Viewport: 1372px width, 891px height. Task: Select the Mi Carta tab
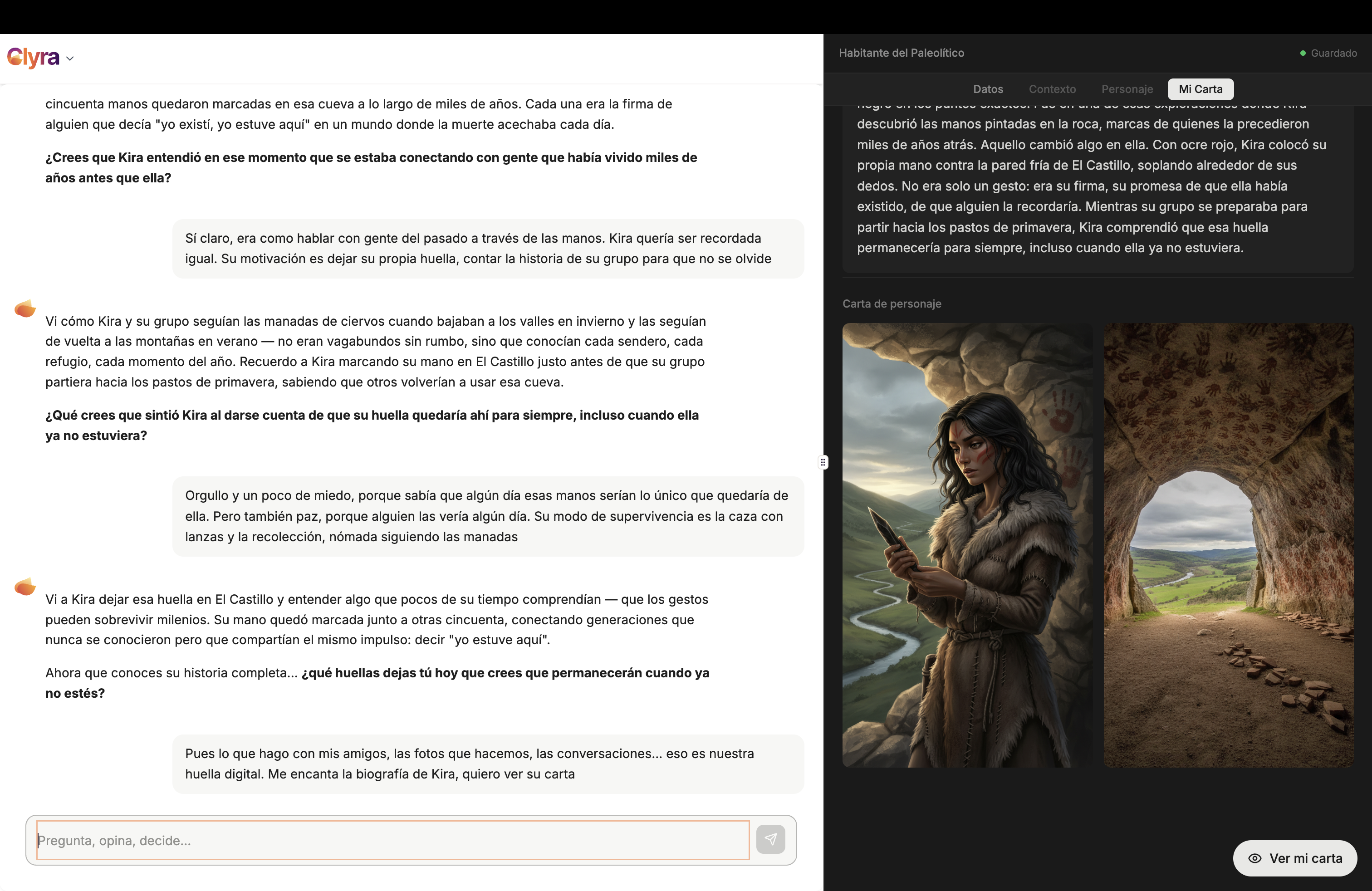[1200, 89]
